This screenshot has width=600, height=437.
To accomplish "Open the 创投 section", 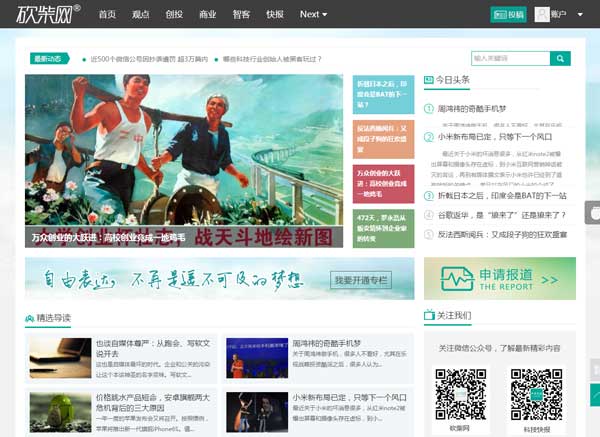I will [x=174, y=15].
